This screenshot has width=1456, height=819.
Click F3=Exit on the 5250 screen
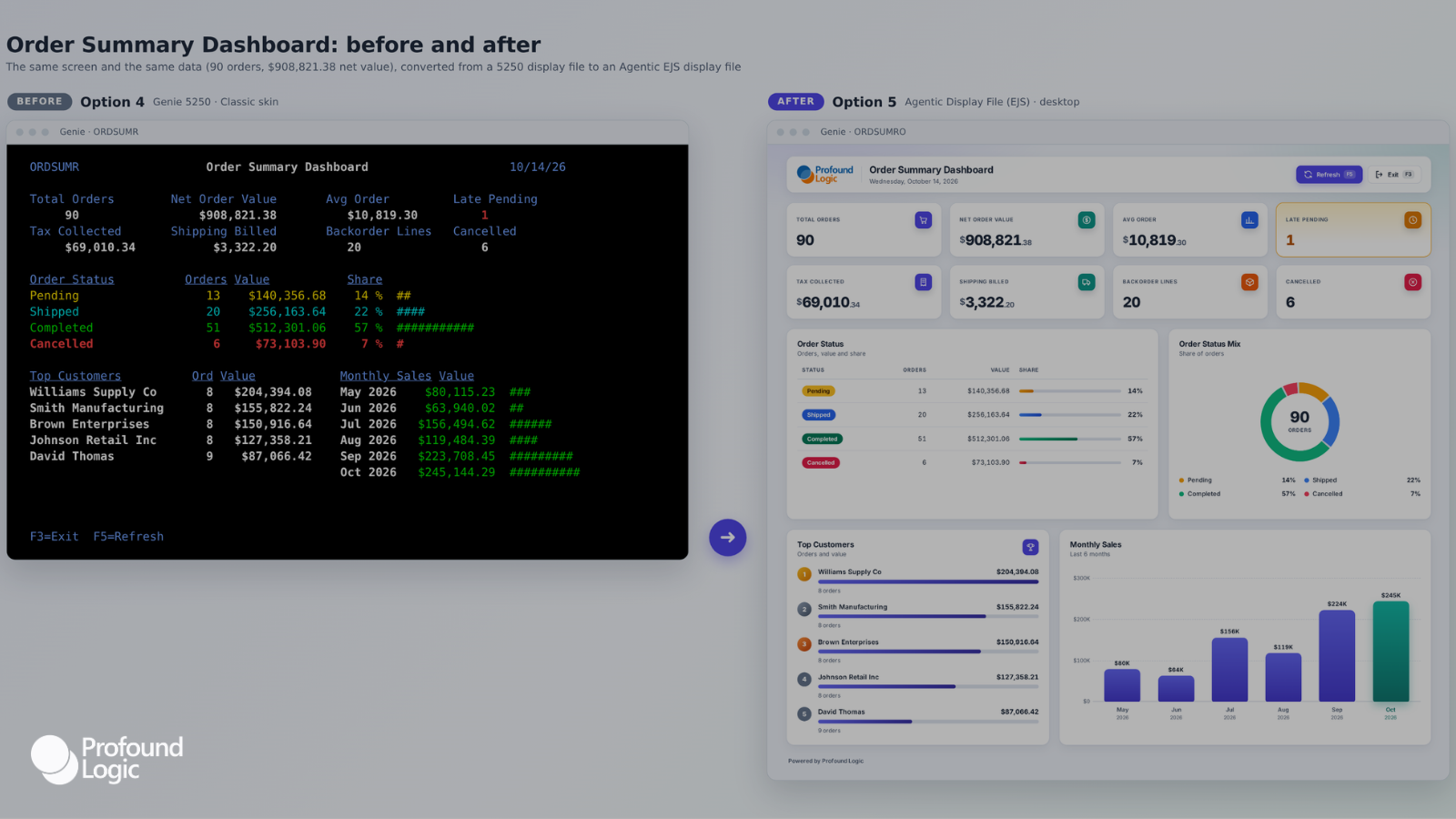click(54, 537)
